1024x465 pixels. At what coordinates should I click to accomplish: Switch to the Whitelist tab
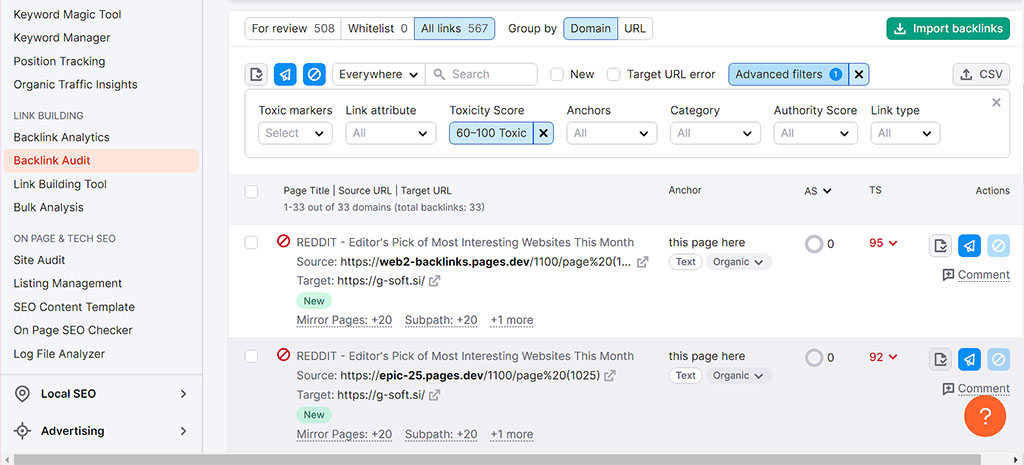377,29
